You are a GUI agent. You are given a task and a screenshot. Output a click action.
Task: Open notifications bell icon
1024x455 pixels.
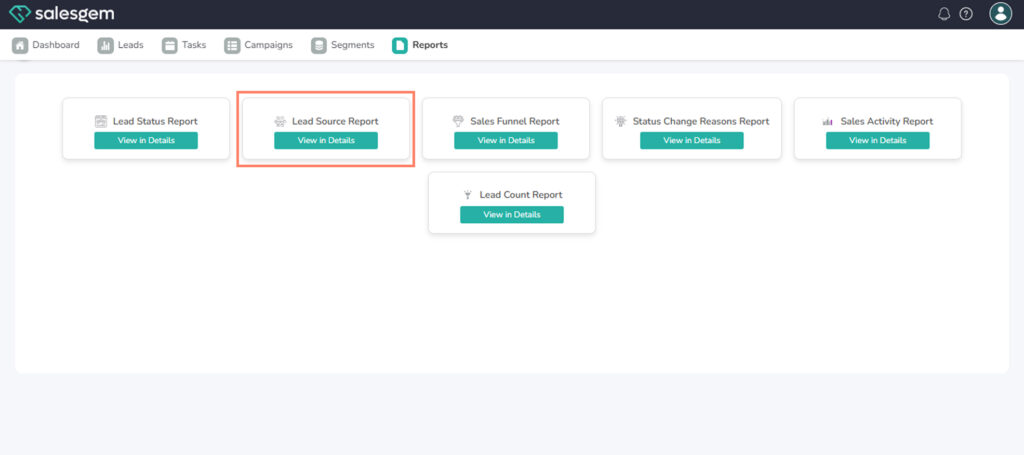(x=944, y=14)
